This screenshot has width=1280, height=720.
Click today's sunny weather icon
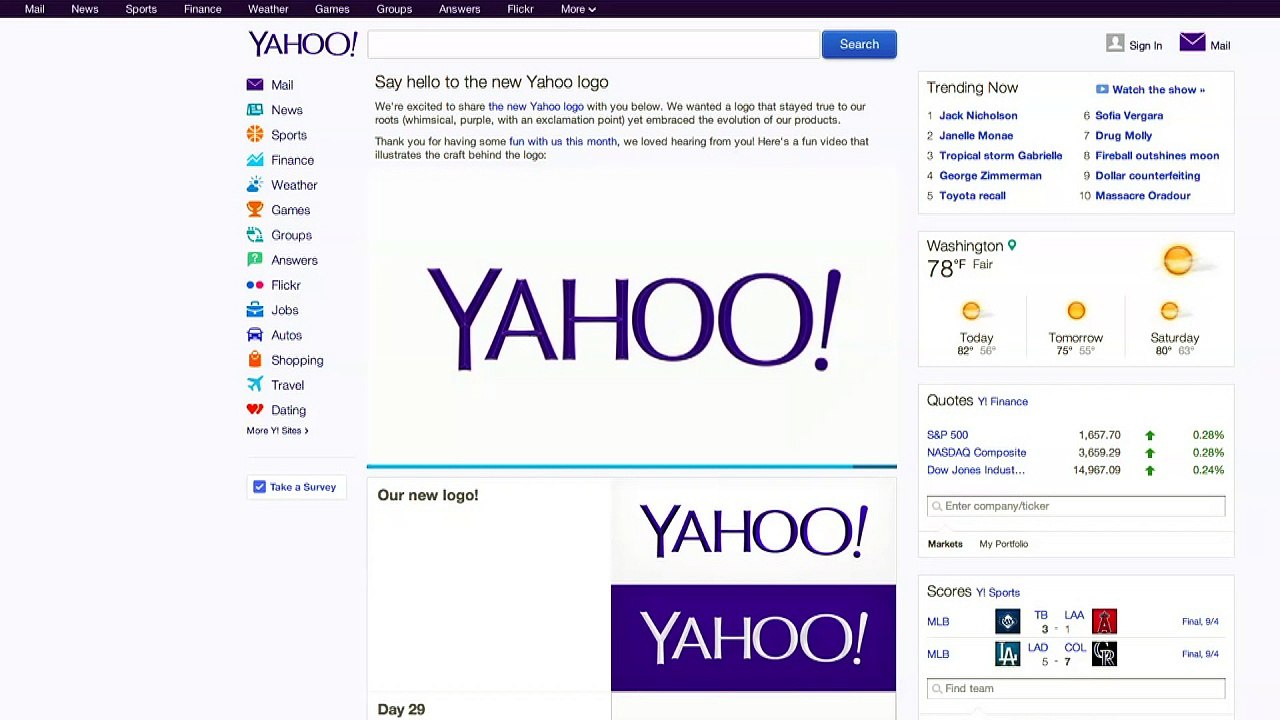[x=971, y=312]
